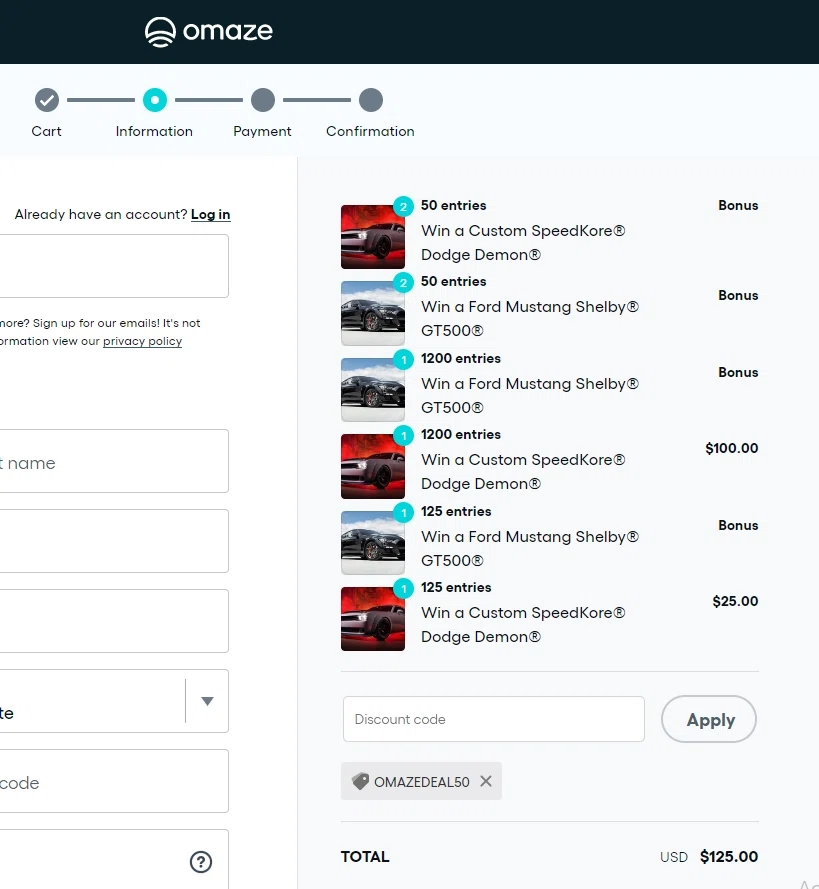
Task: Remove the OMAZEDEAL50 discount code
Action: tap(486, 781)
